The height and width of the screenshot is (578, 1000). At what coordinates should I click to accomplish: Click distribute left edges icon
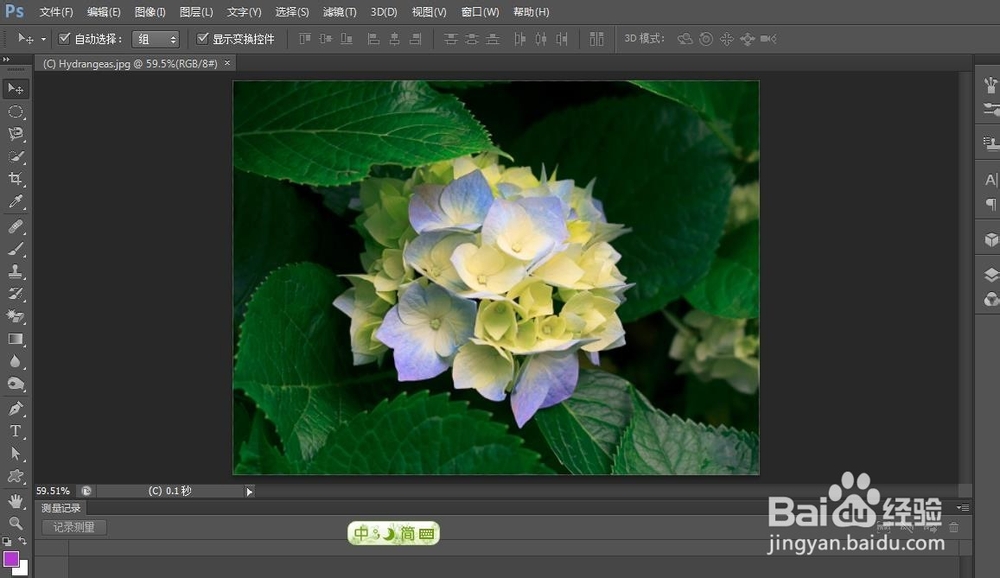click(520, 39)
